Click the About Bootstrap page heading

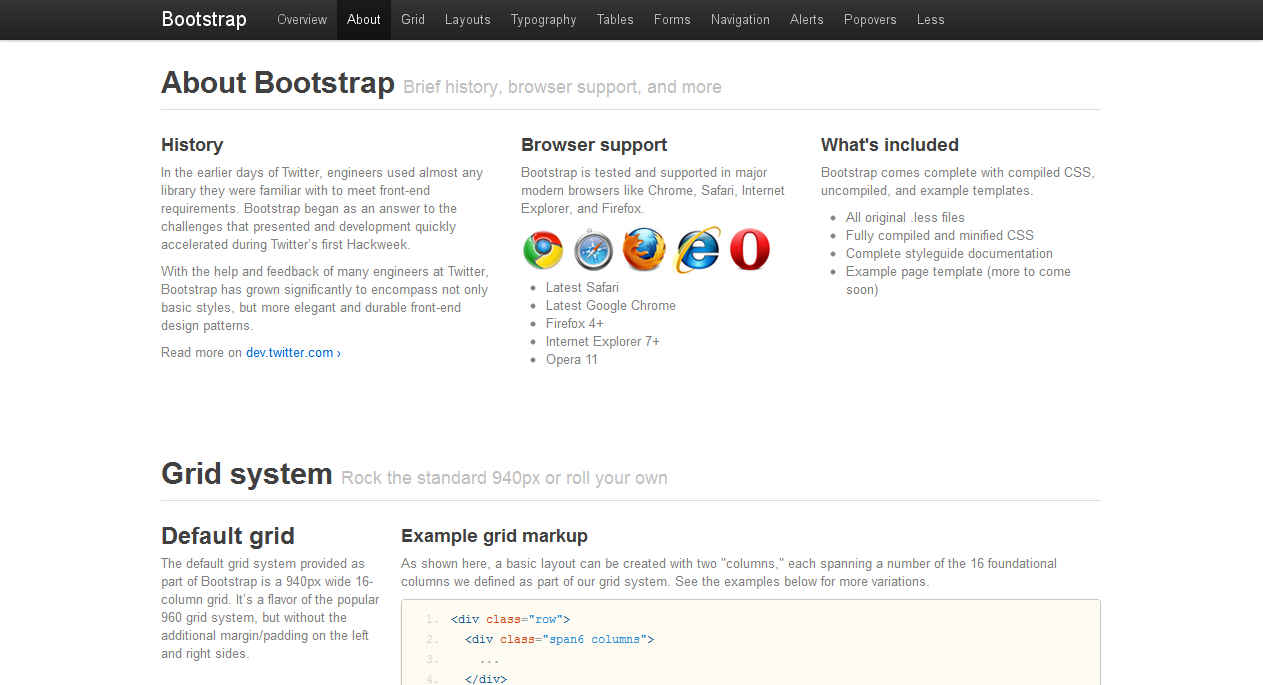278,82
